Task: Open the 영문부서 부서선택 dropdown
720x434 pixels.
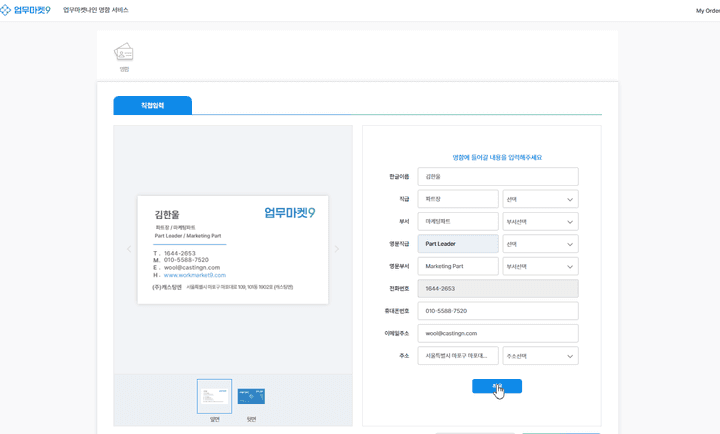Action: coord(540,266)
